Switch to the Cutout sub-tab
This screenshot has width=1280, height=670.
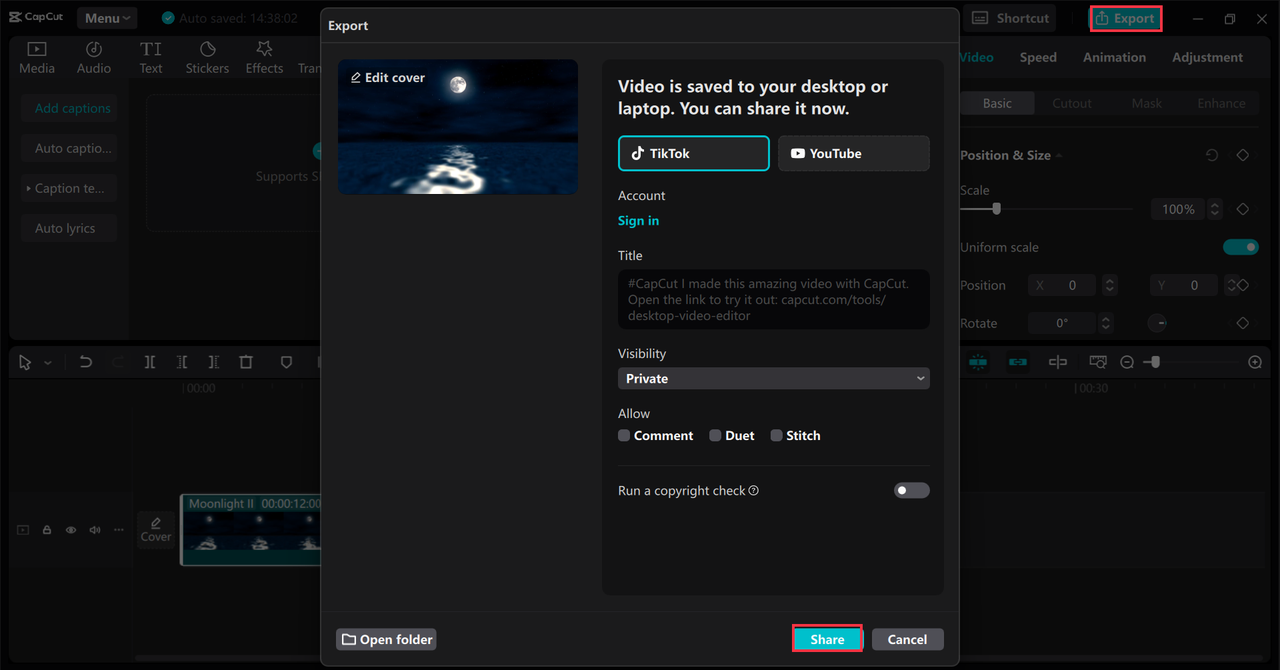(x=1072, y=103)
